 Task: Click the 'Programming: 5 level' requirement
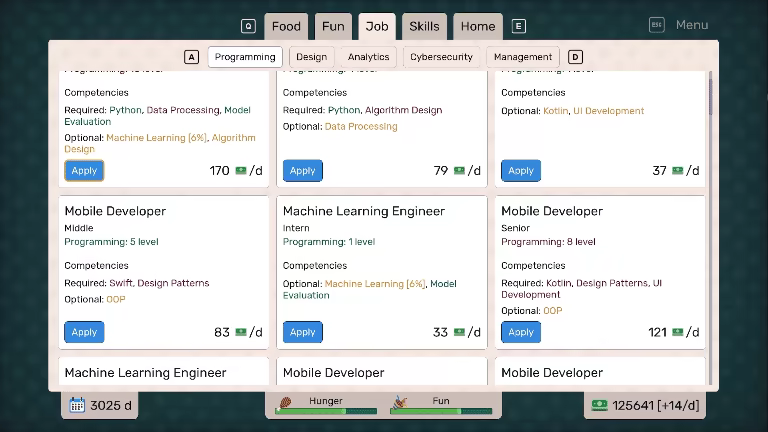click(112, 242)
